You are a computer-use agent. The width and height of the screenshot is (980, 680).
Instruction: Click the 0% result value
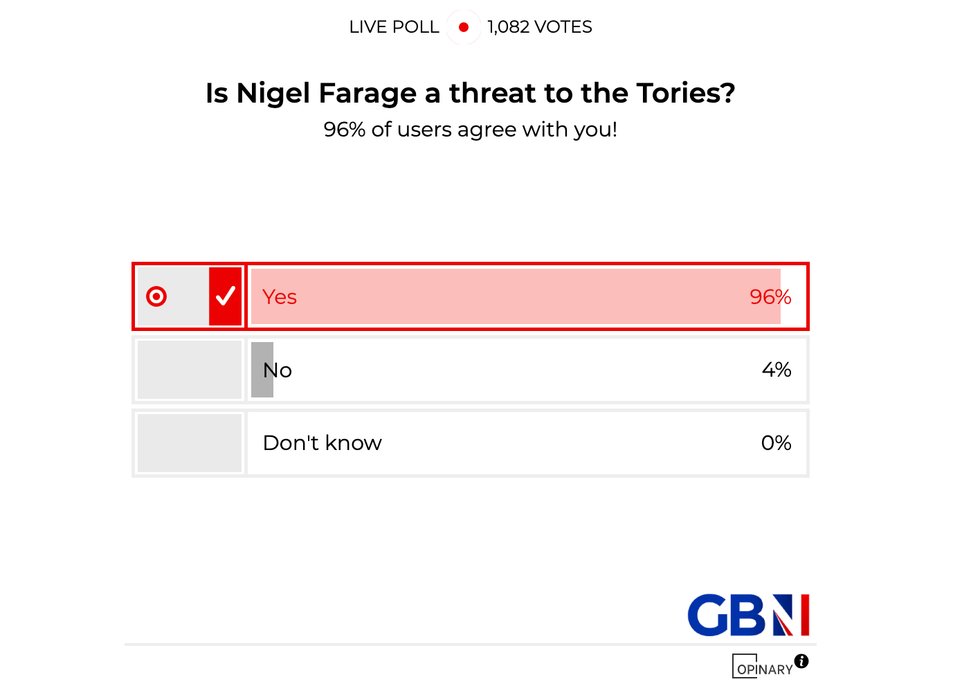776,443
